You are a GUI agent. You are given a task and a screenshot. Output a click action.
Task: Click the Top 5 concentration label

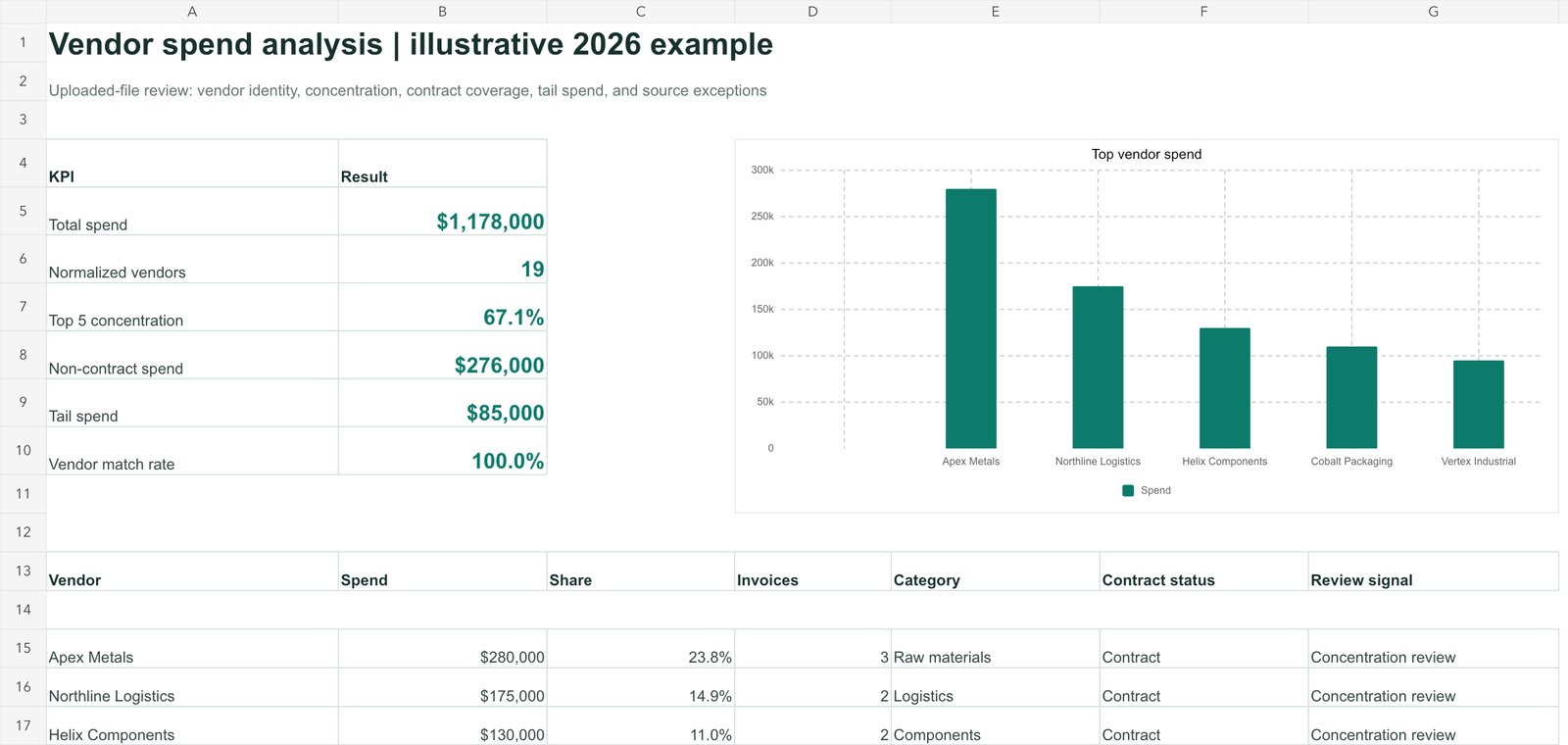point(192,307)
